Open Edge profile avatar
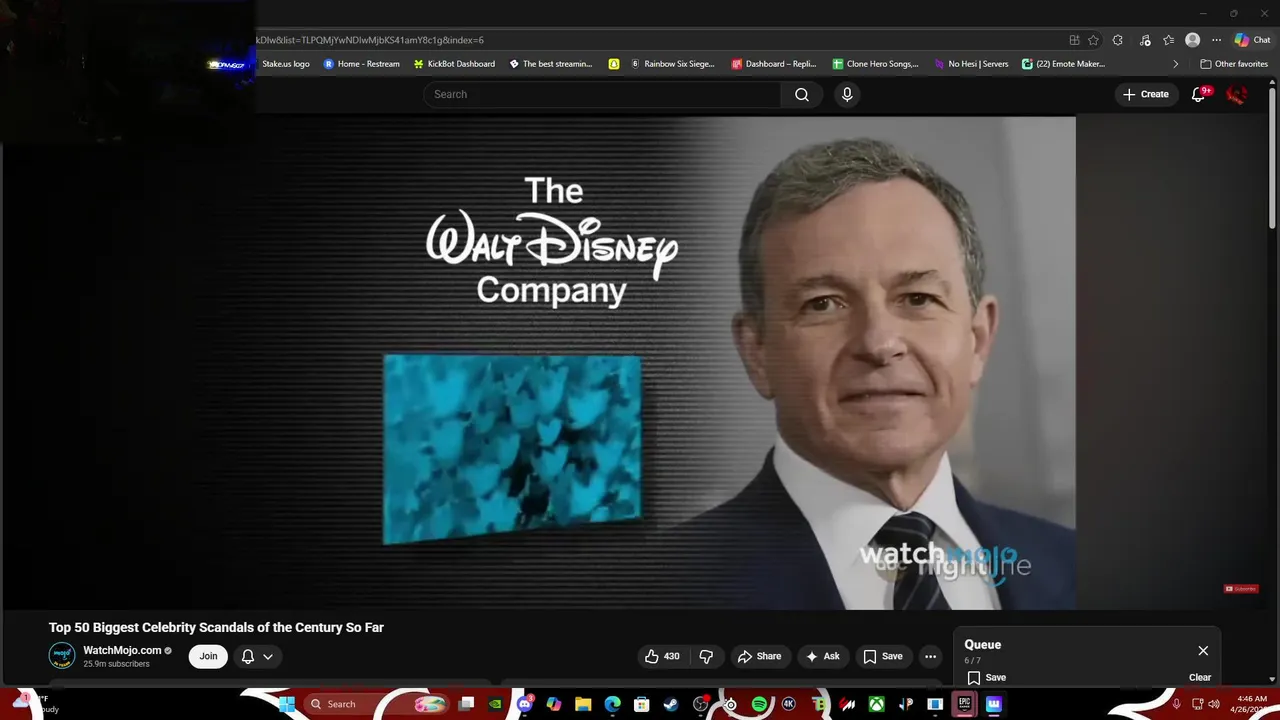 tap(1192, 40)
